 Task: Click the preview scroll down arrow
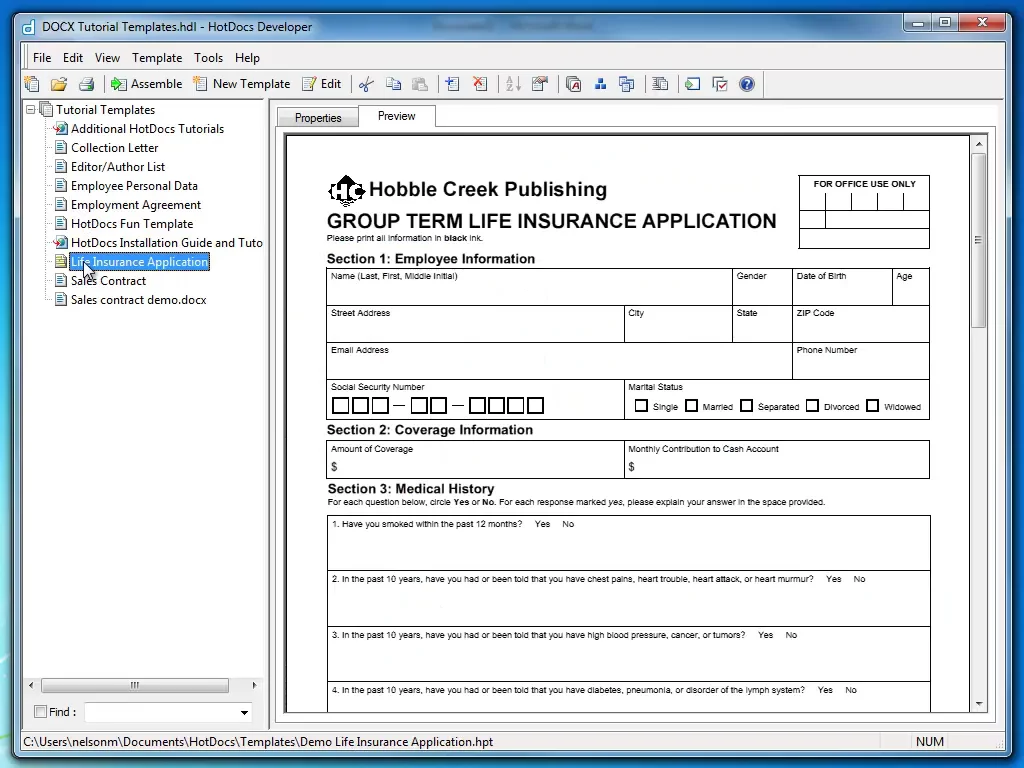979,704
